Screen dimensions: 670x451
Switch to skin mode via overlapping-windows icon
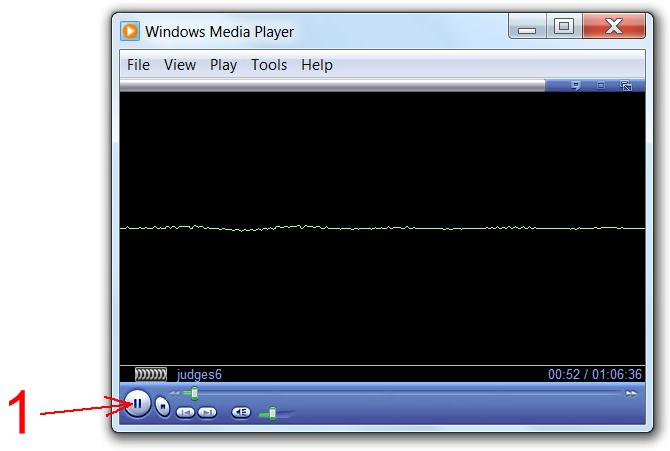coord(626,85)
